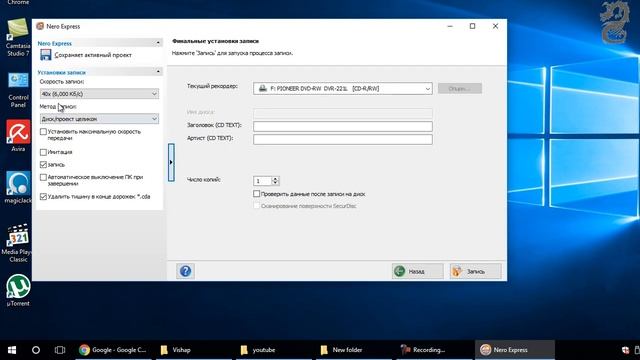Screen dimensions: 640x360
Task: Click the Nero Express taskbar item
Action: 515,350
